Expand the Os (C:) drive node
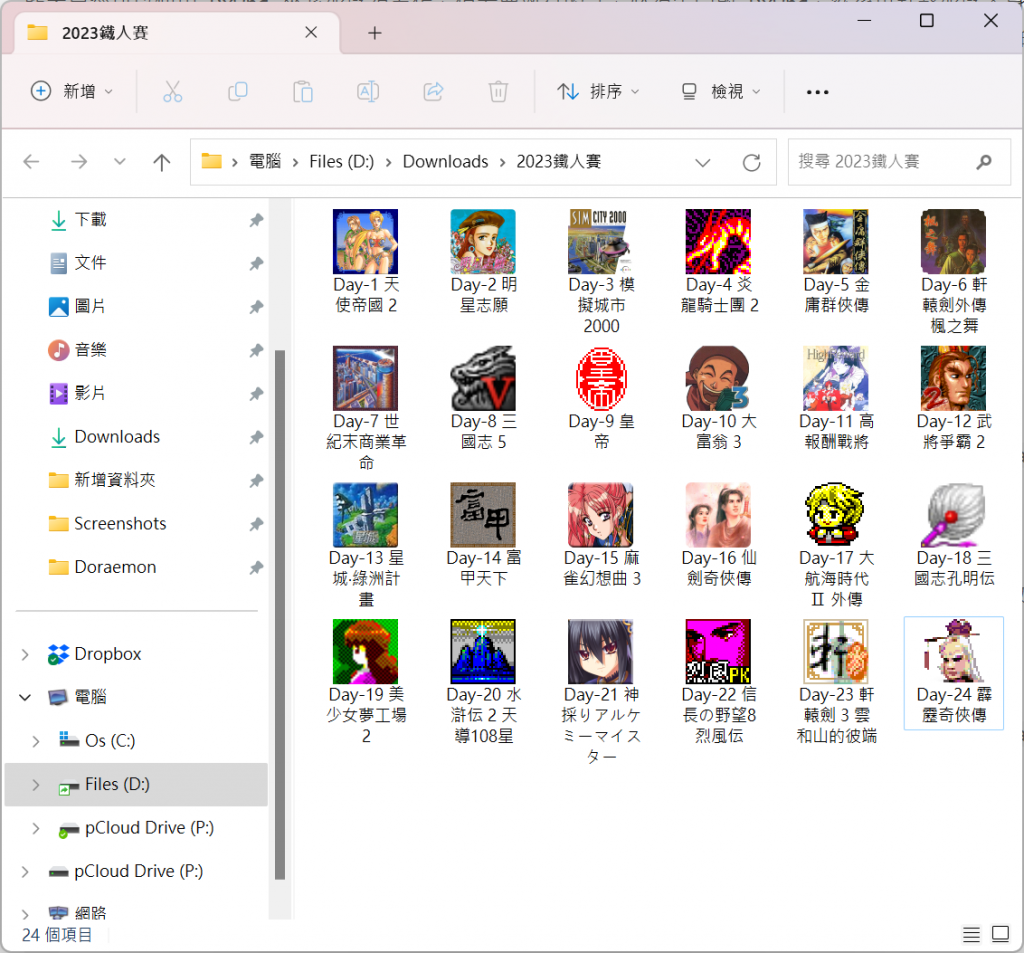Viewport: 1024px width, 953px height. (x=36, y=741)
